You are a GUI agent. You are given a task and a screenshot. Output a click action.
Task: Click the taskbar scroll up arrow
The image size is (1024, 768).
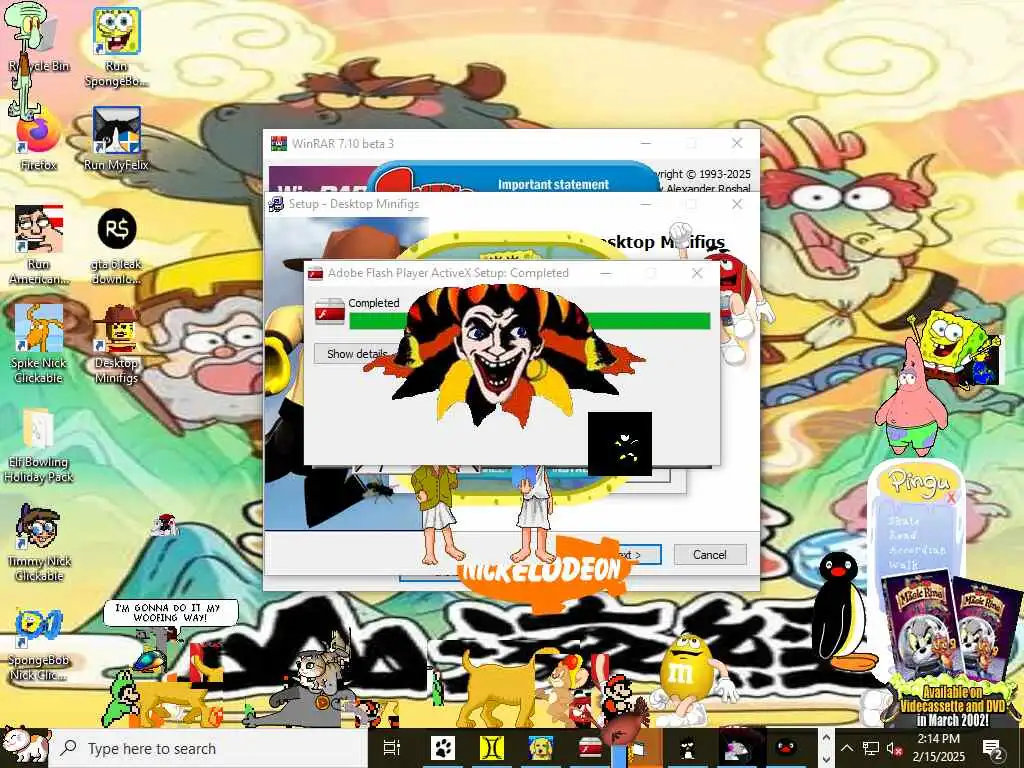point(826,738)
